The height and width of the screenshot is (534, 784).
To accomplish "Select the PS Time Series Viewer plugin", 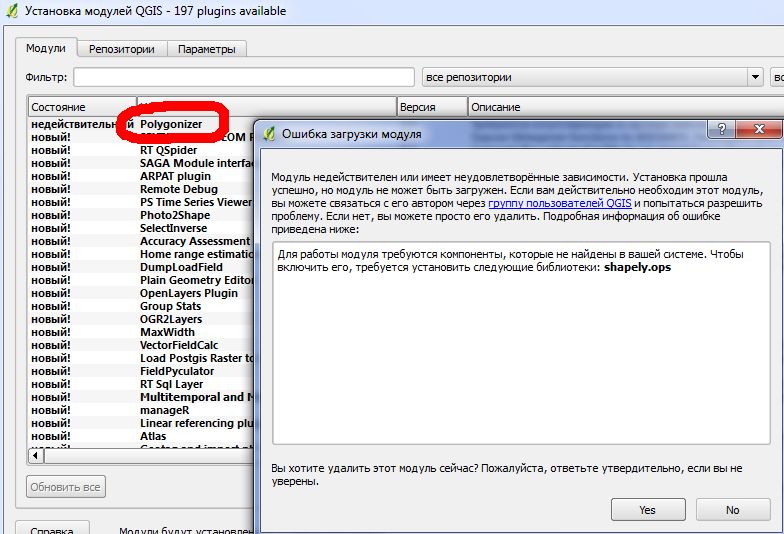I will pos(196,202).
